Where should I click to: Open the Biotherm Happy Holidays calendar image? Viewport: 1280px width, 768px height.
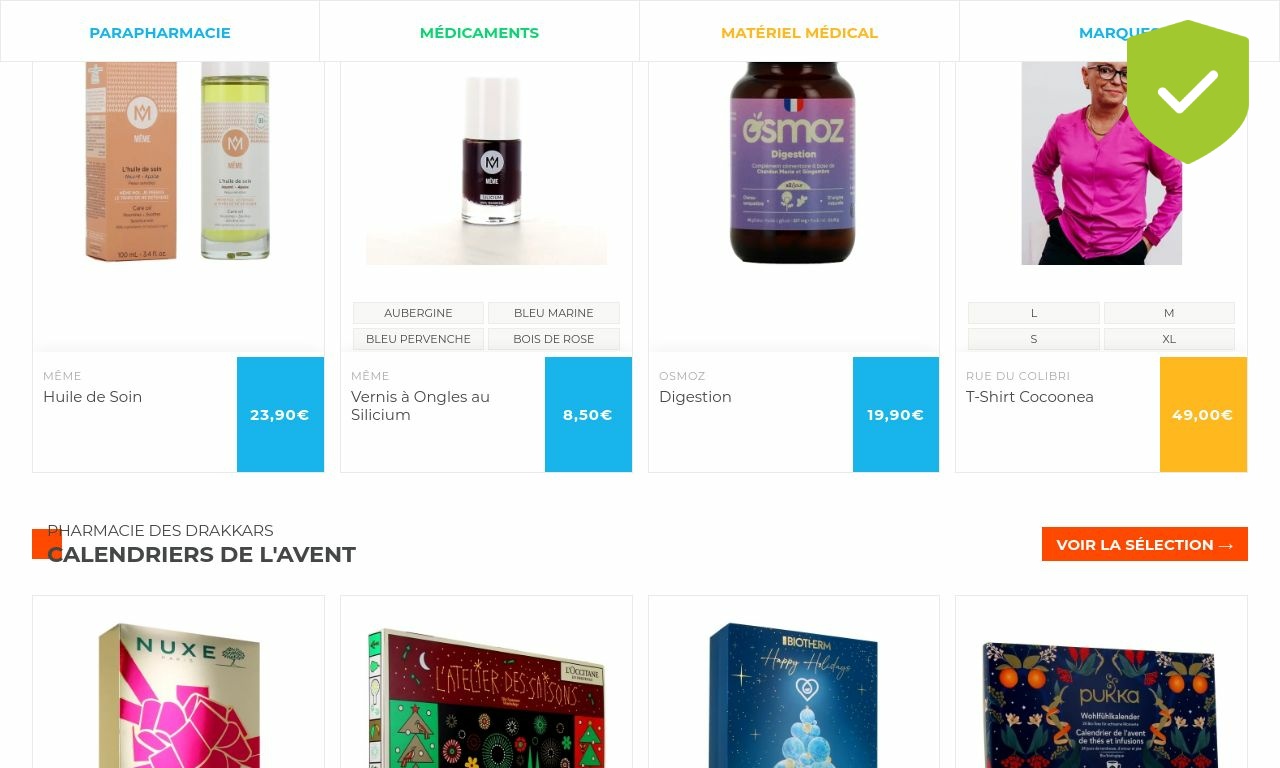(x=794, y=695)
